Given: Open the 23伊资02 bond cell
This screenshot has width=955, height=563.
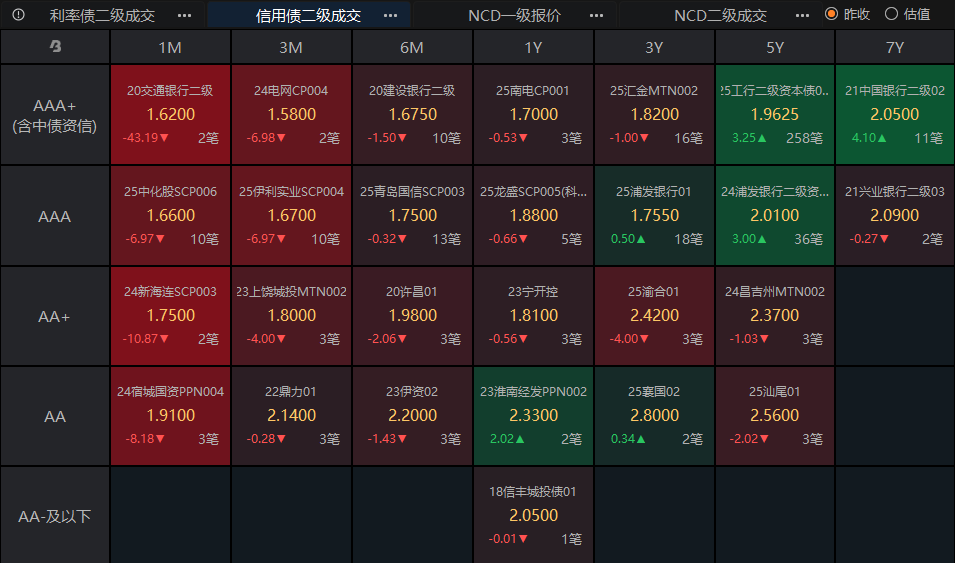Looking at the screenshot, I should point(412,416).
